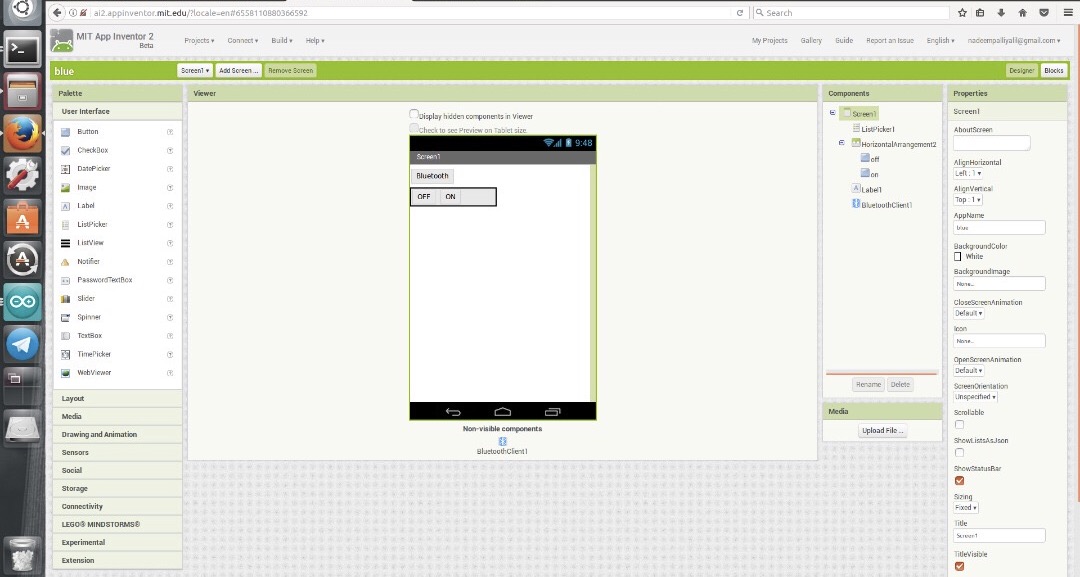Choose the Label palette component
This screenshot has height=577, width=1080.
click(x=85, y=206)
